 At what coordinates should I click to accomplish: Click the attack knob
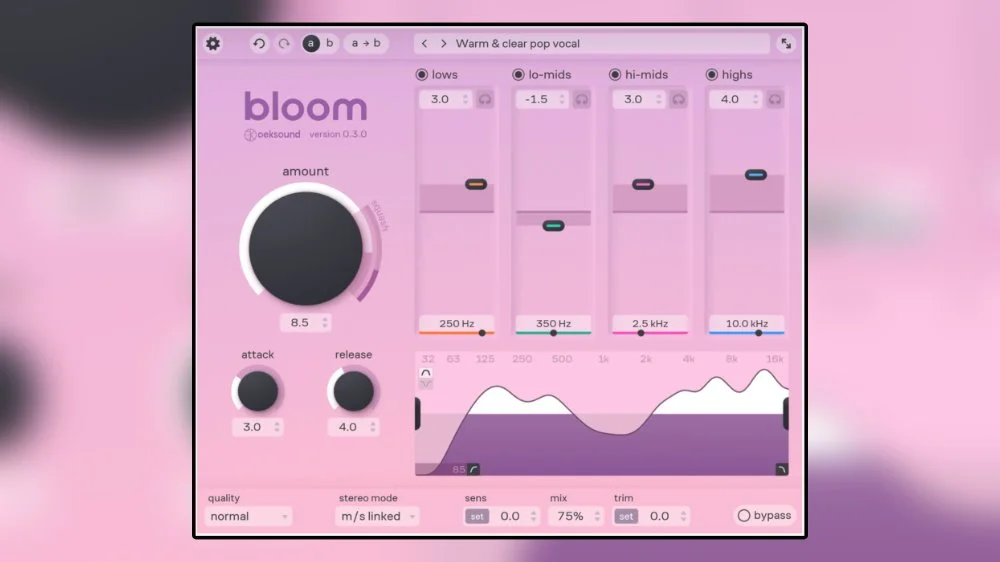[258, 391]
